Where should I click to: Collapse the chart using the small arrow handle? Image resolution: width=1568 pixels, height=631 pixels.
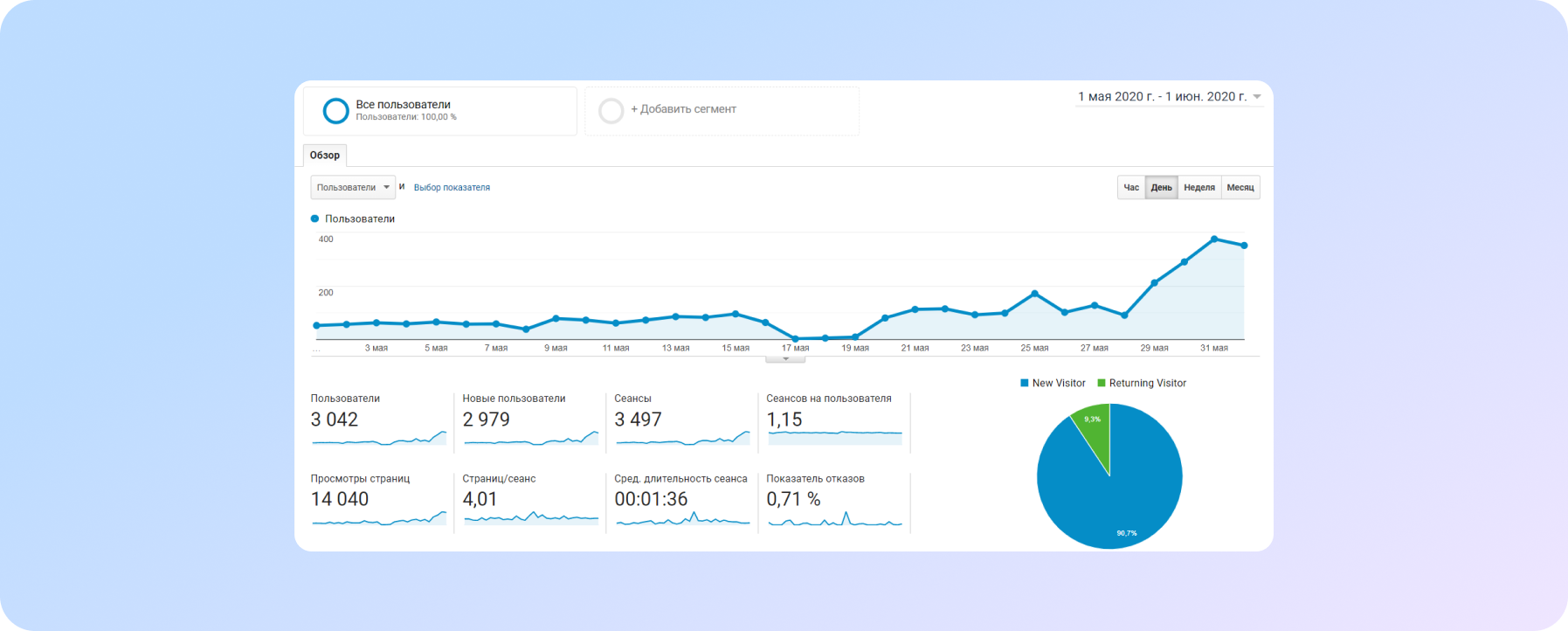(785, 359)
